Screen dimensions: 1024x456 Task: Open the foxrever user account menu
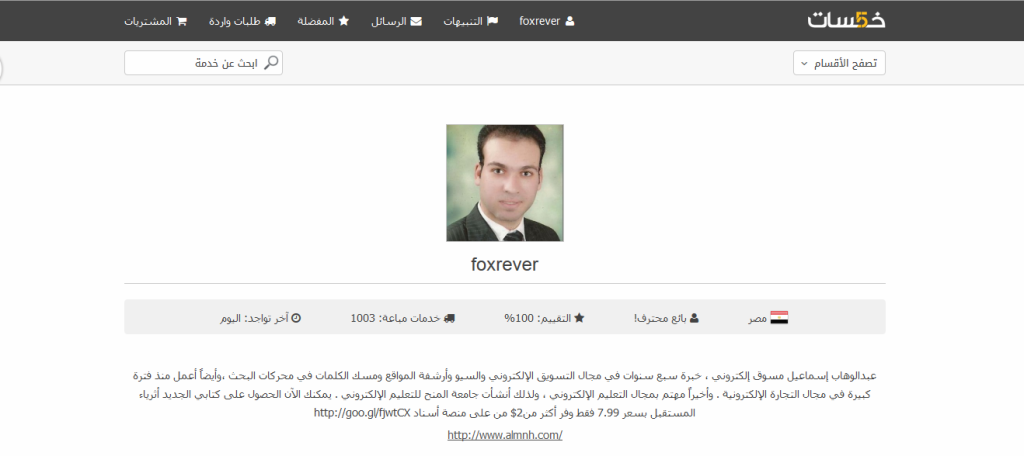click(x=547, y=21)
